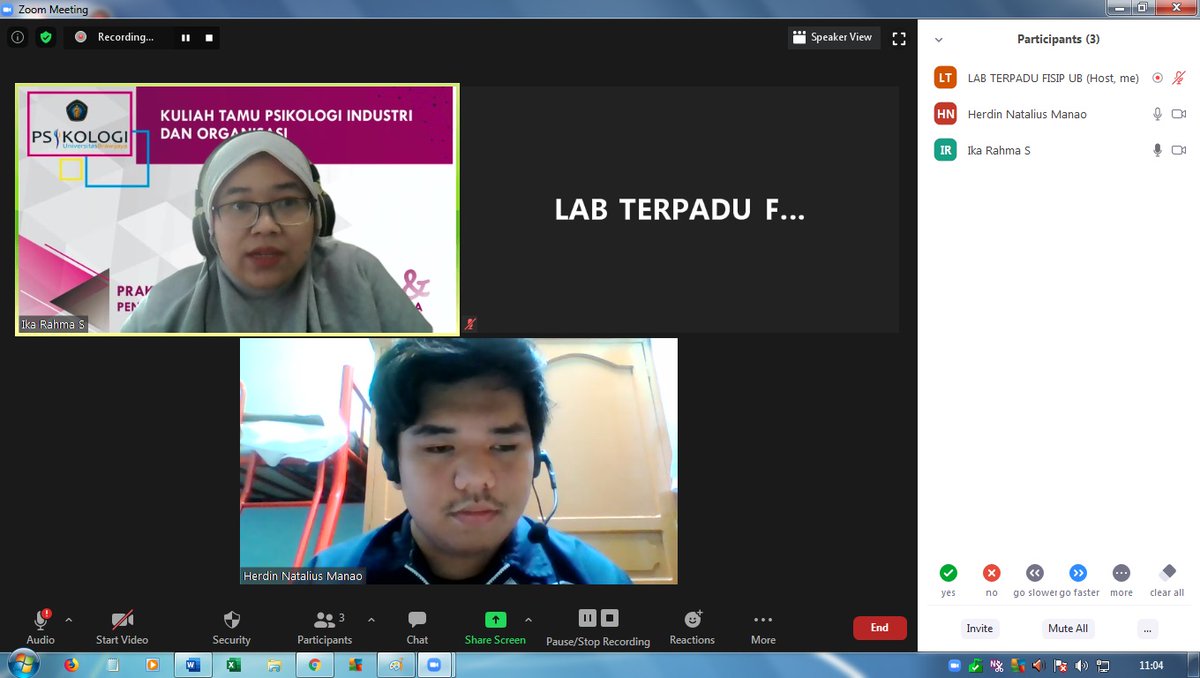Screen dimensions: 1200x678
Task: Select LAB TERPADU FISIP UB participant row
Action: click(x=1059, y=78)
